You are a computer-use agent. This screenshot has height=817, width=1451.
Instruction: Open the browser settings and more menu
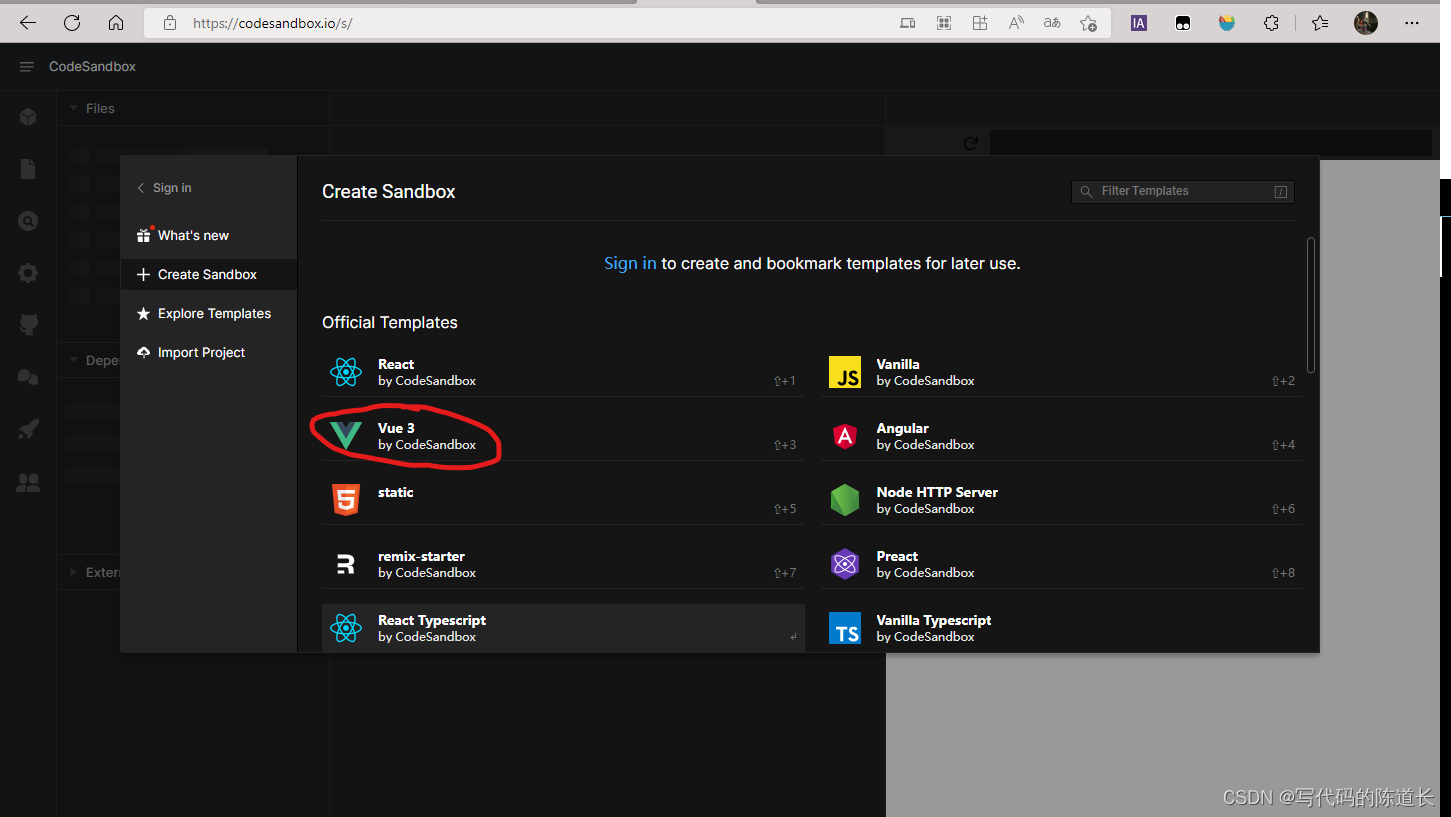pyautogui.click(x=1412, y=22)
